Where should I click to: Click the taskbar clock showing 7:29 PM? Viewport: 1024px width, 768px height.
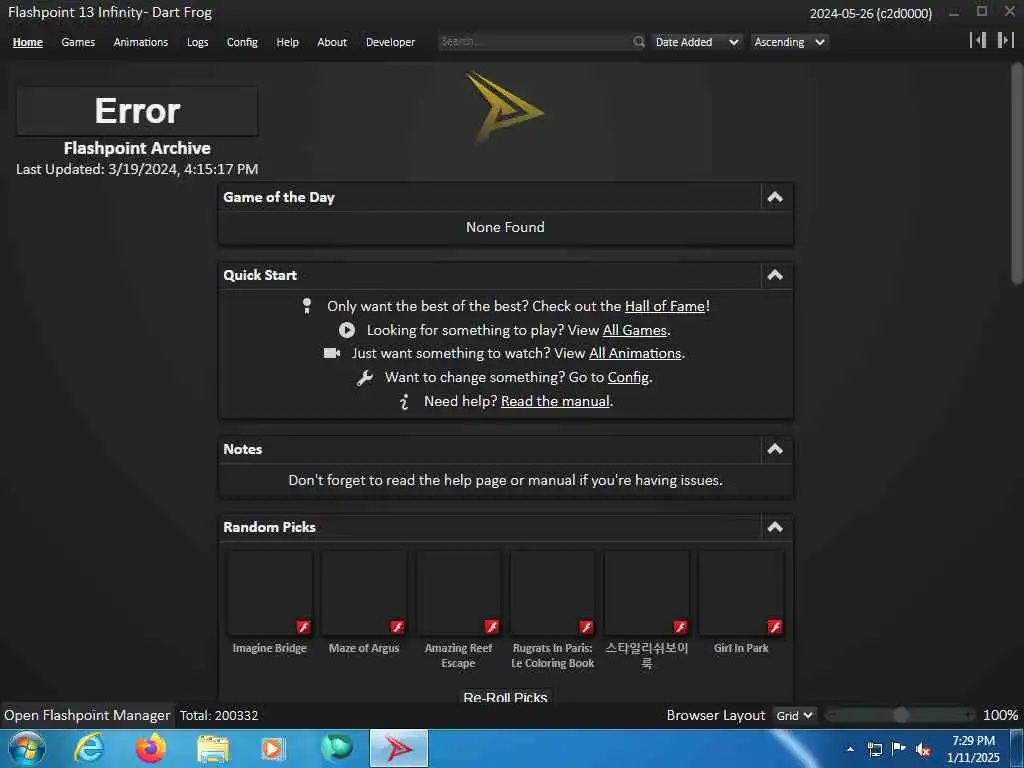(x=973, y=749)
